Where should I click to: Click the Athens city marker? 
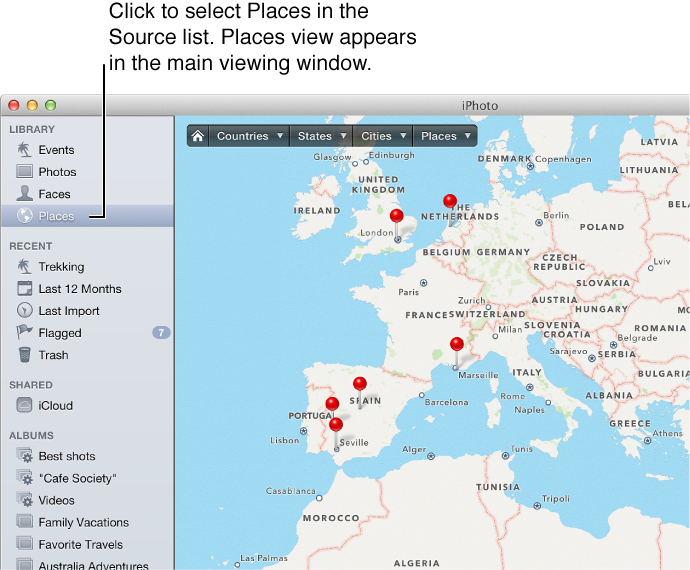(x=647, y=441)
